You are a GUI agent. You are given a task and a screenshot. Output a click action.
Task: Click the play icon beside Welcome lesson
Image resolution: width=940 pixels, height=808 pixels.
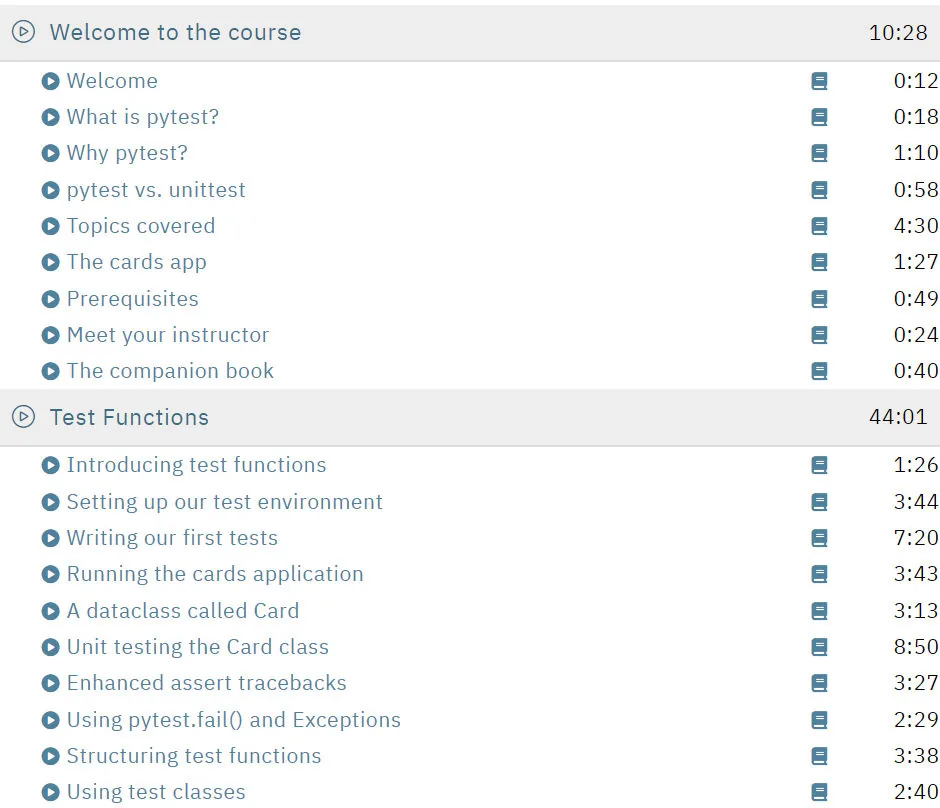pyautogui.click(x=50, y=81)
